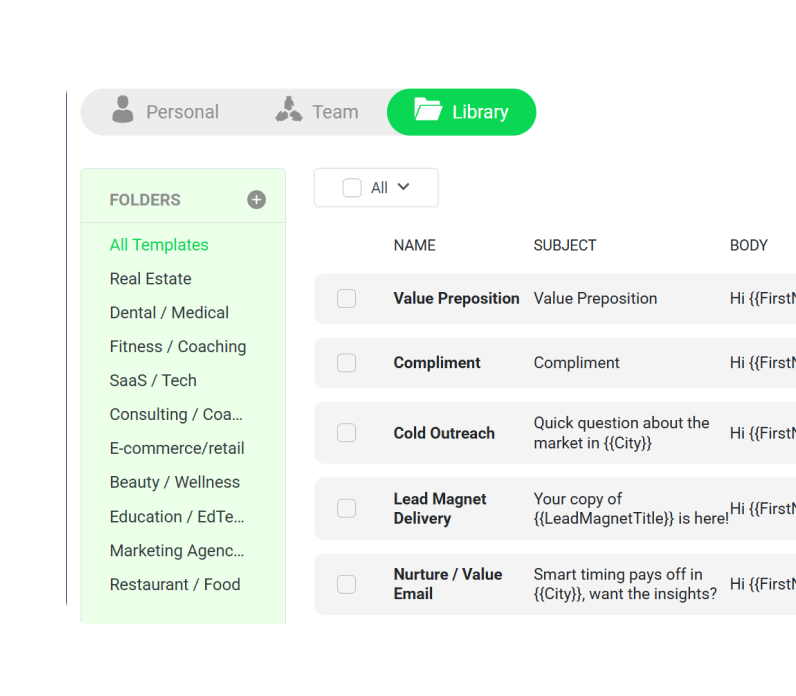The image size is (796, 696).
Task: Open the Dental / Medical folder
Action: (169, 313)
